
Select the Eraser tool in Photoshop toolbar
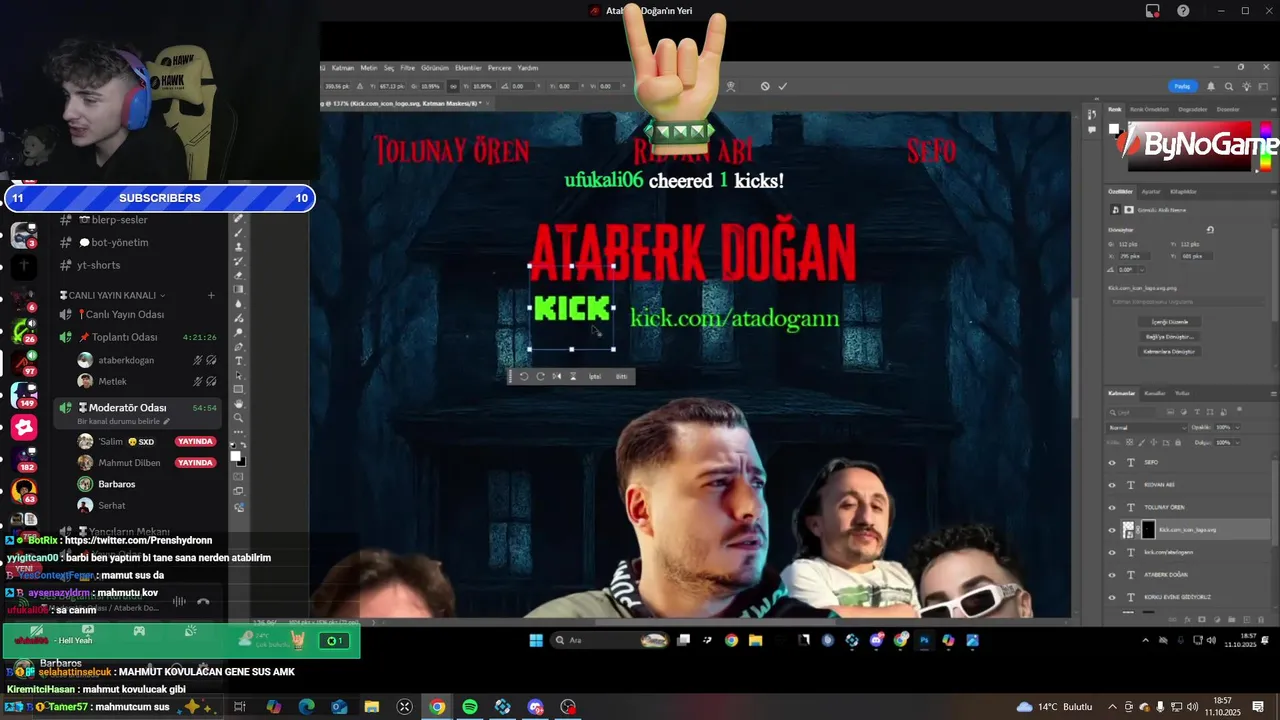pos(238,275)
